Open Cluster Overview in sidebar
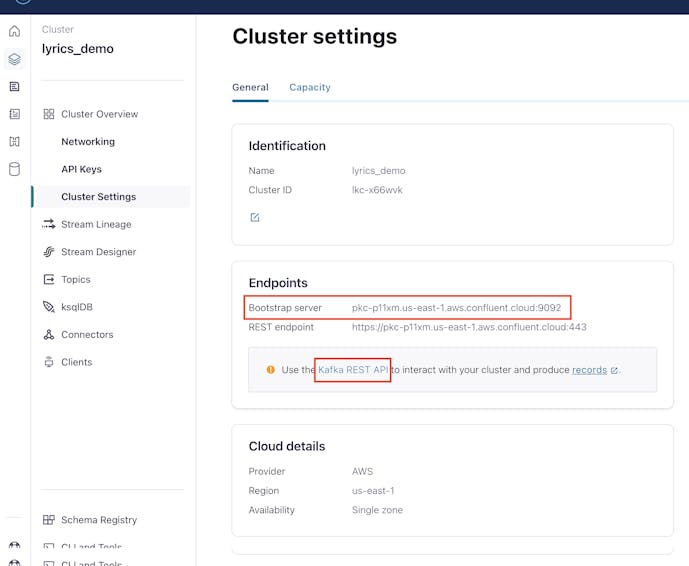689x566 pixels. click(x=100, y=114)
